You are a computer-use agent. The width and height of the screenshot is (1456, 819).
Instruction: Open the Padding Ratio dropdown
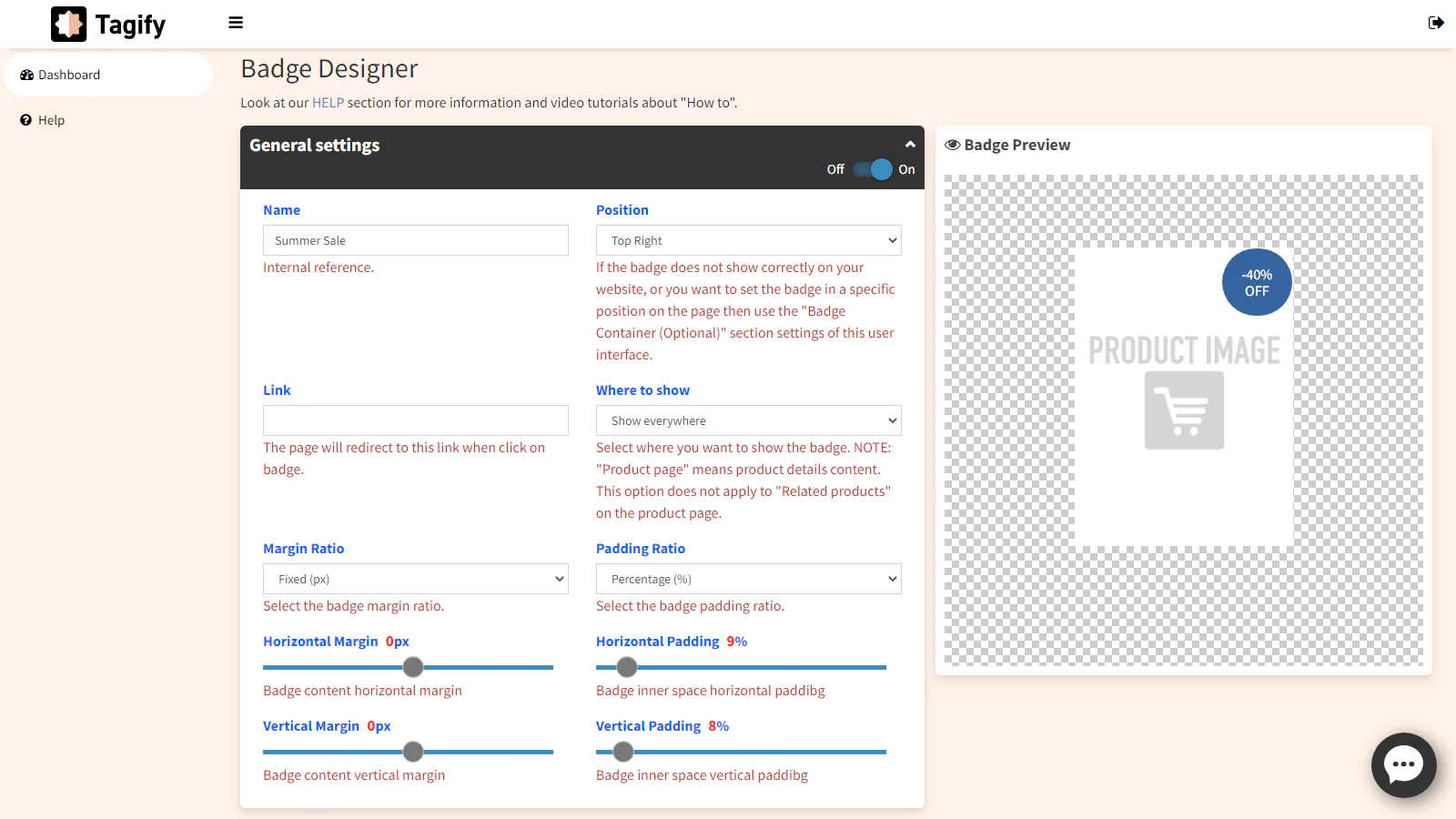click(x=748, y=579)
